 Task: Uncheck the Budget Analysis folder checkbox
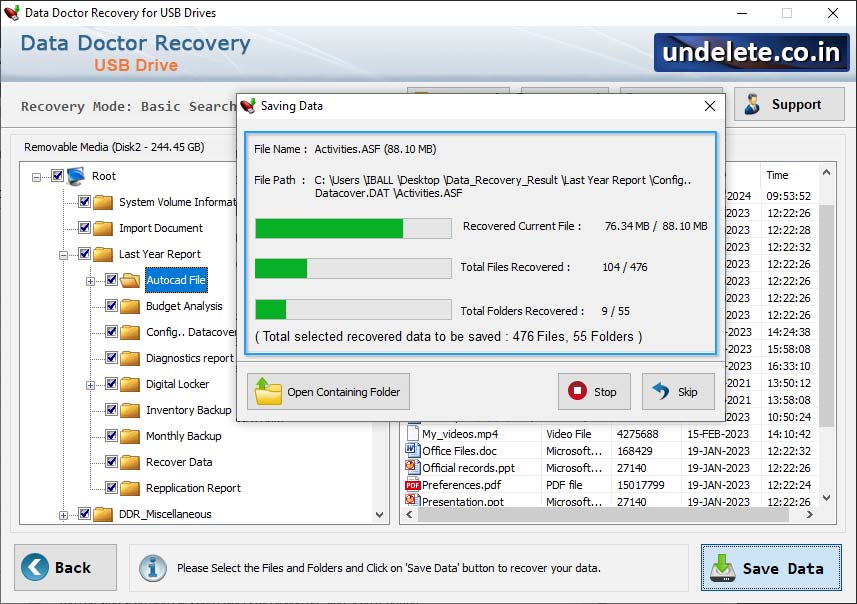111,305
